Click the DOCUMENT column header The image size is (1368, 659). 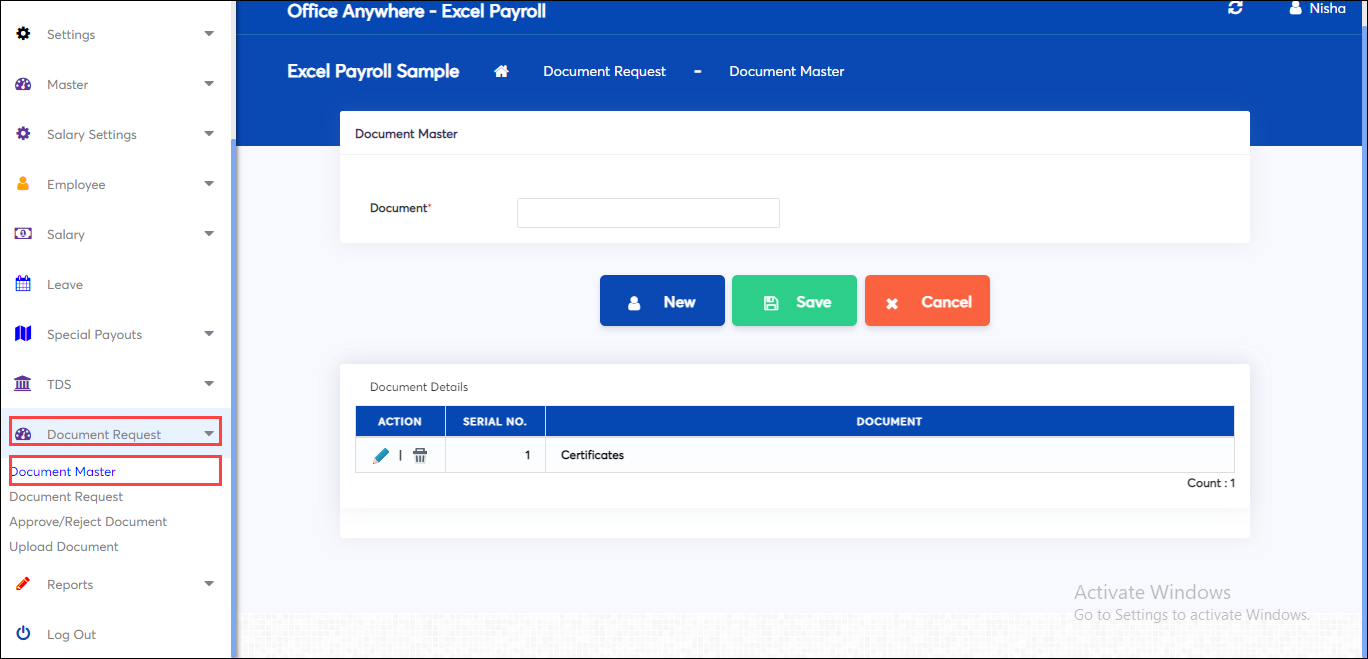[889, 421]
